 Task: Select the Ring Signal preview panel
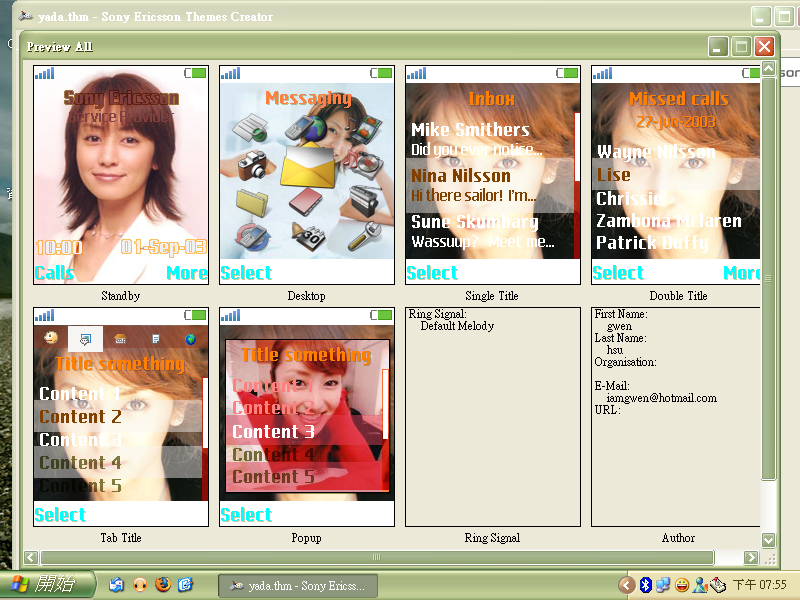point(492,416)
